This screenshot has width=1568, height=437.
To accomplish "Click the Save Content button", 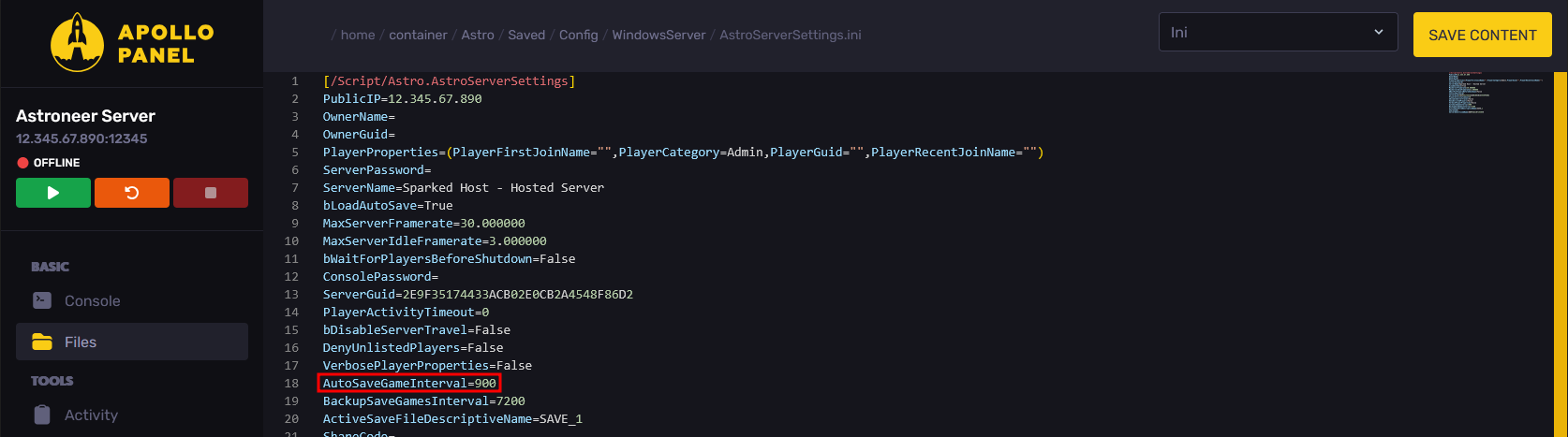I will (x=1482, y=35).
